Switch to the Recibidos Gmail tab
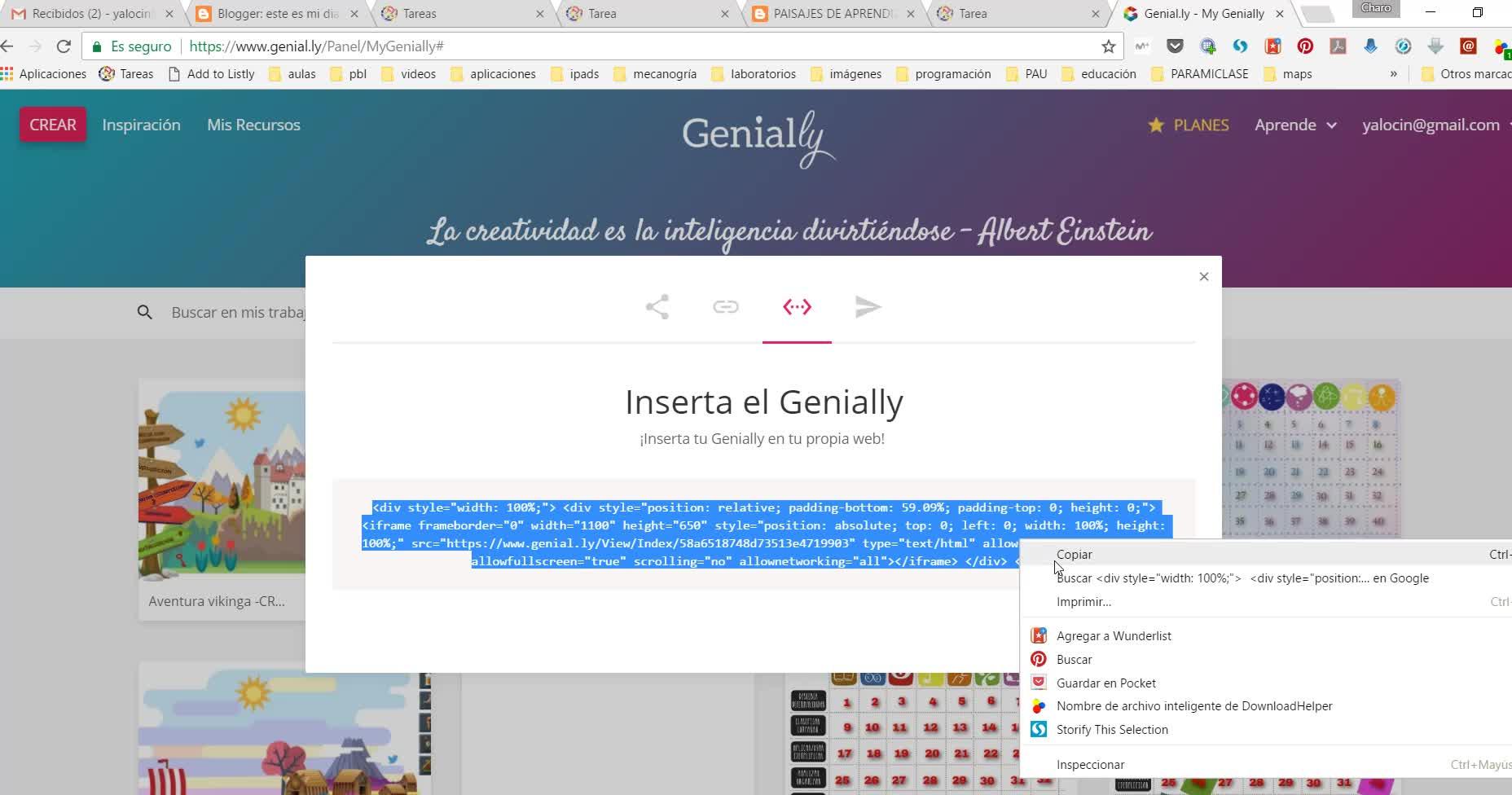The height and width of the screenshot is (795, 1512). pos(92,14)
